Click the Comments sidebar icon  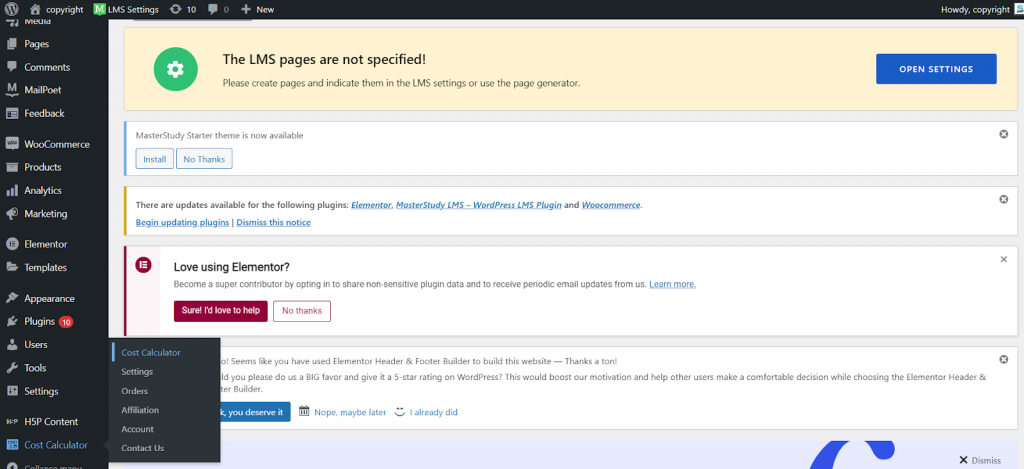12,67
